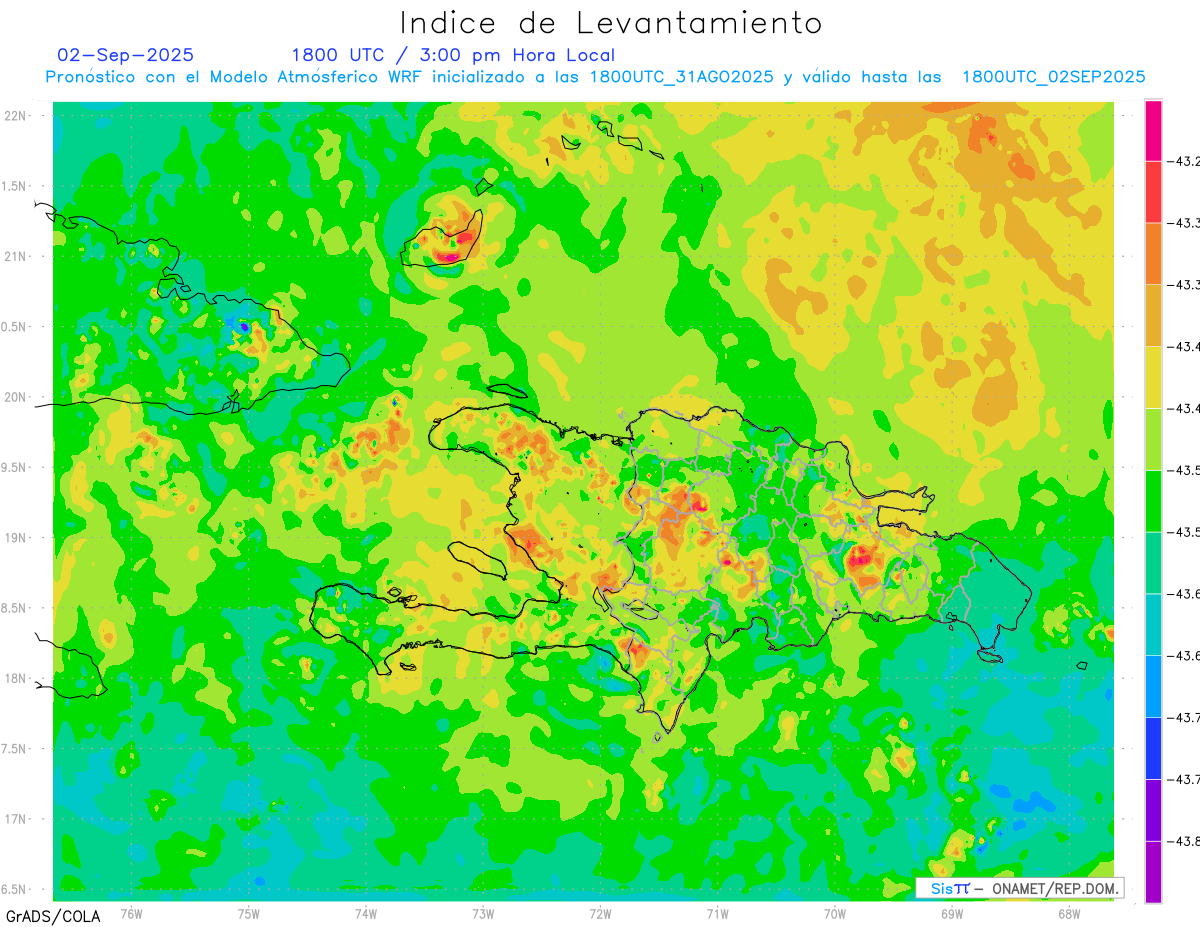Select the light blue legend swatch
Viewport: 1200px width, 927px height.
[1153, 687]
